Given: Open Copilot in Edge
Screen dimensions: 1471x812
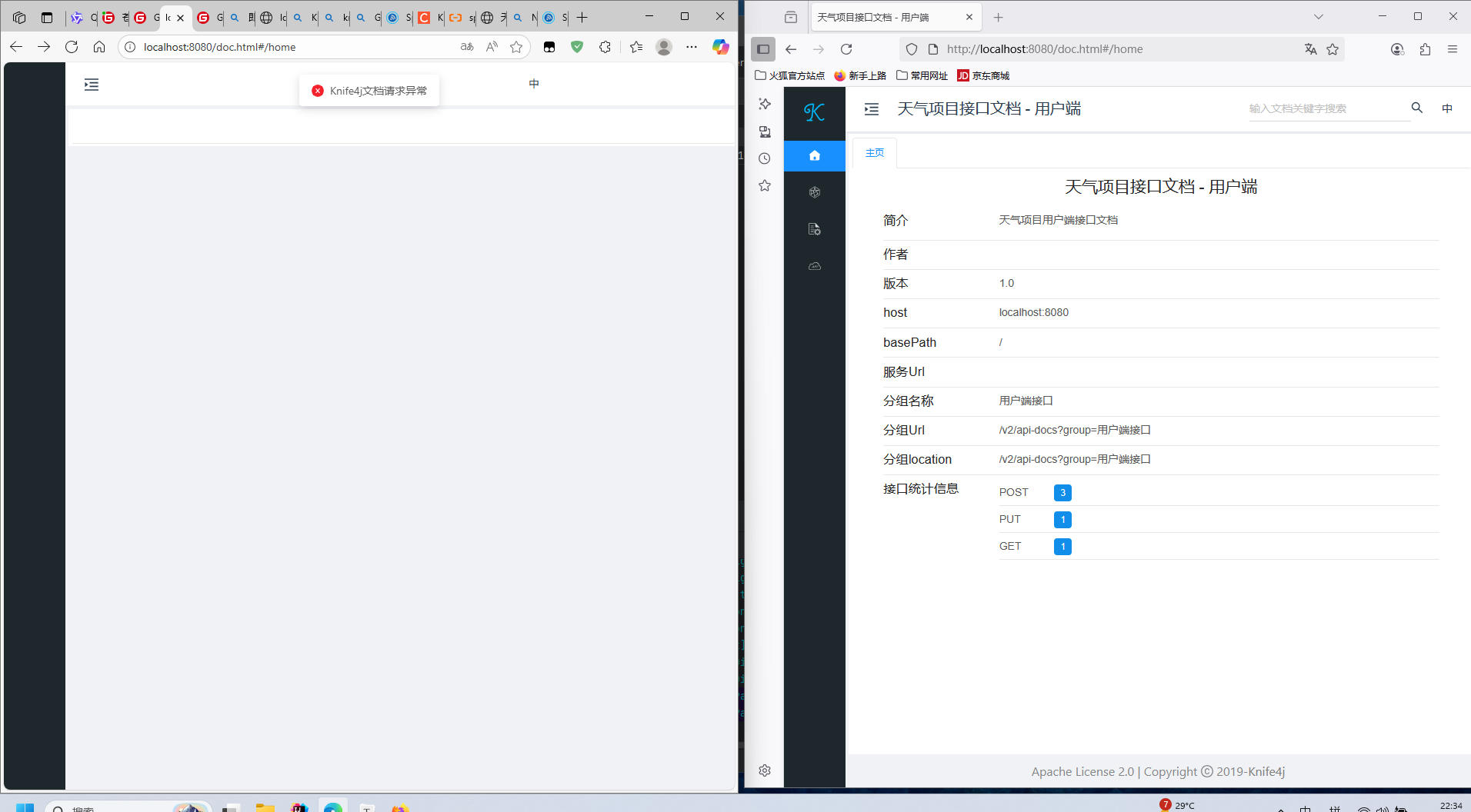Looking at the screenshot, I should point(720,47).
